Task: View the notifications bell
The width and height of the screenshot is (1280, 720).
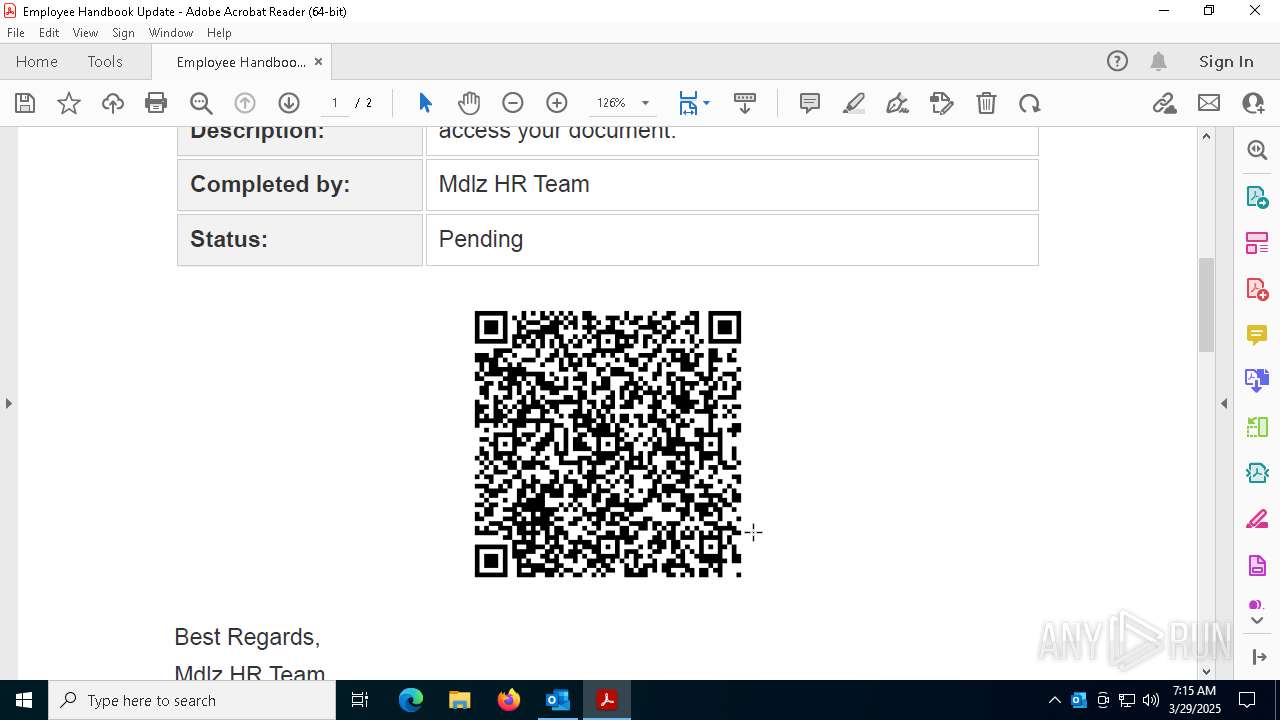Action: [x=1159, y=61]
